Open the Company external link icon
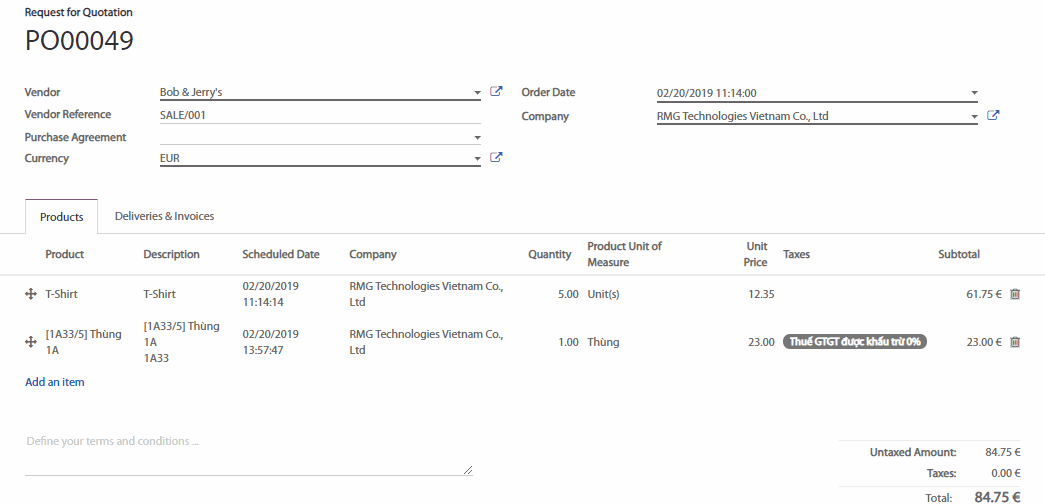 (993, 116)
